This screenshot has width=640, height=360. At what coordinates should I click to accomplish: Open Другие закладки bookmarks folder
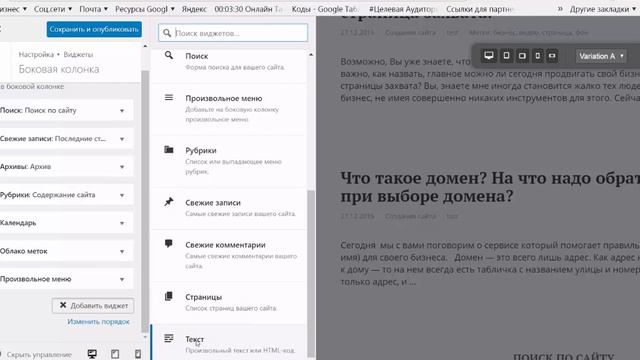point(603,9)
